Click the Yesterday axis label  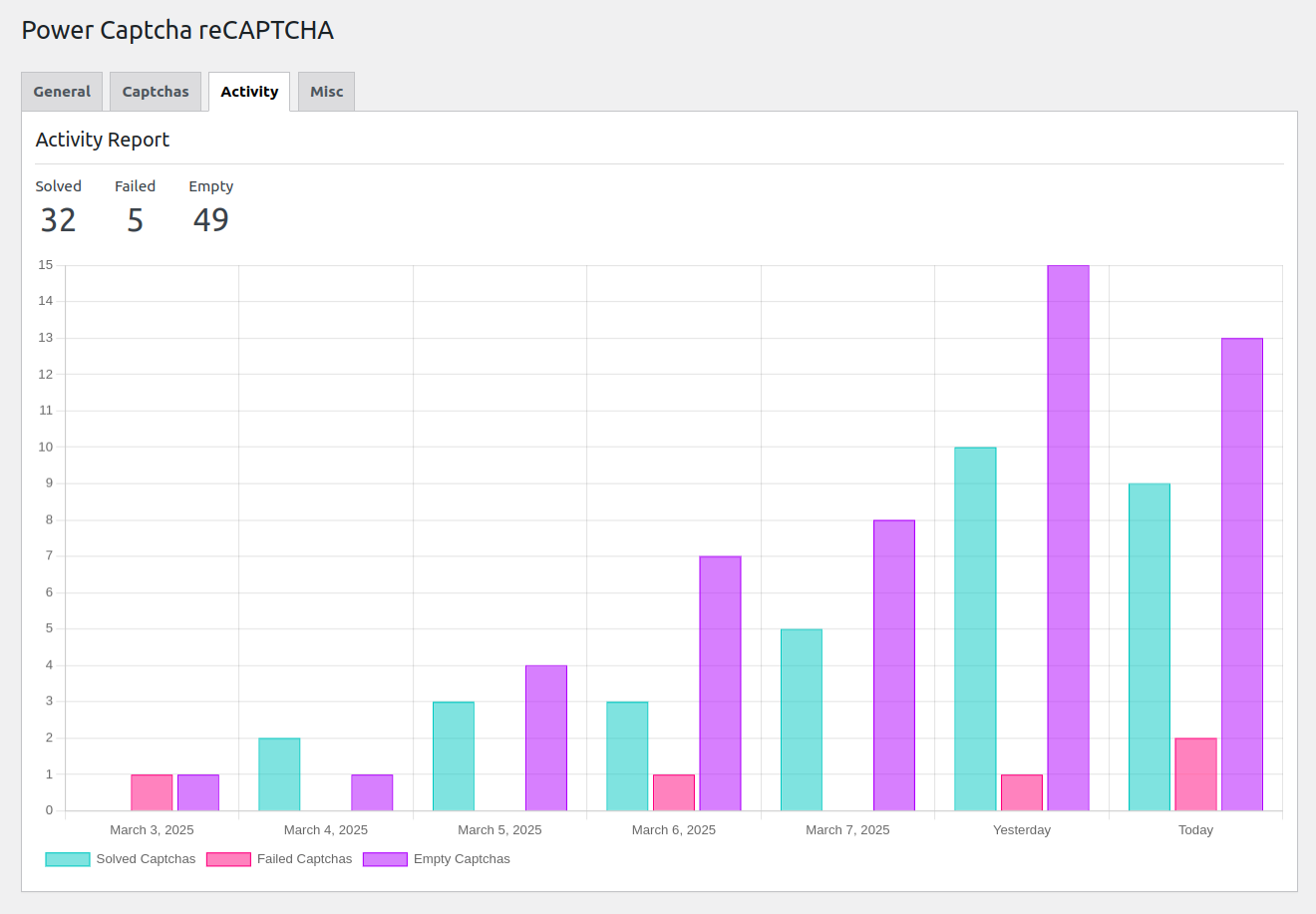[x=1022, y=830]
